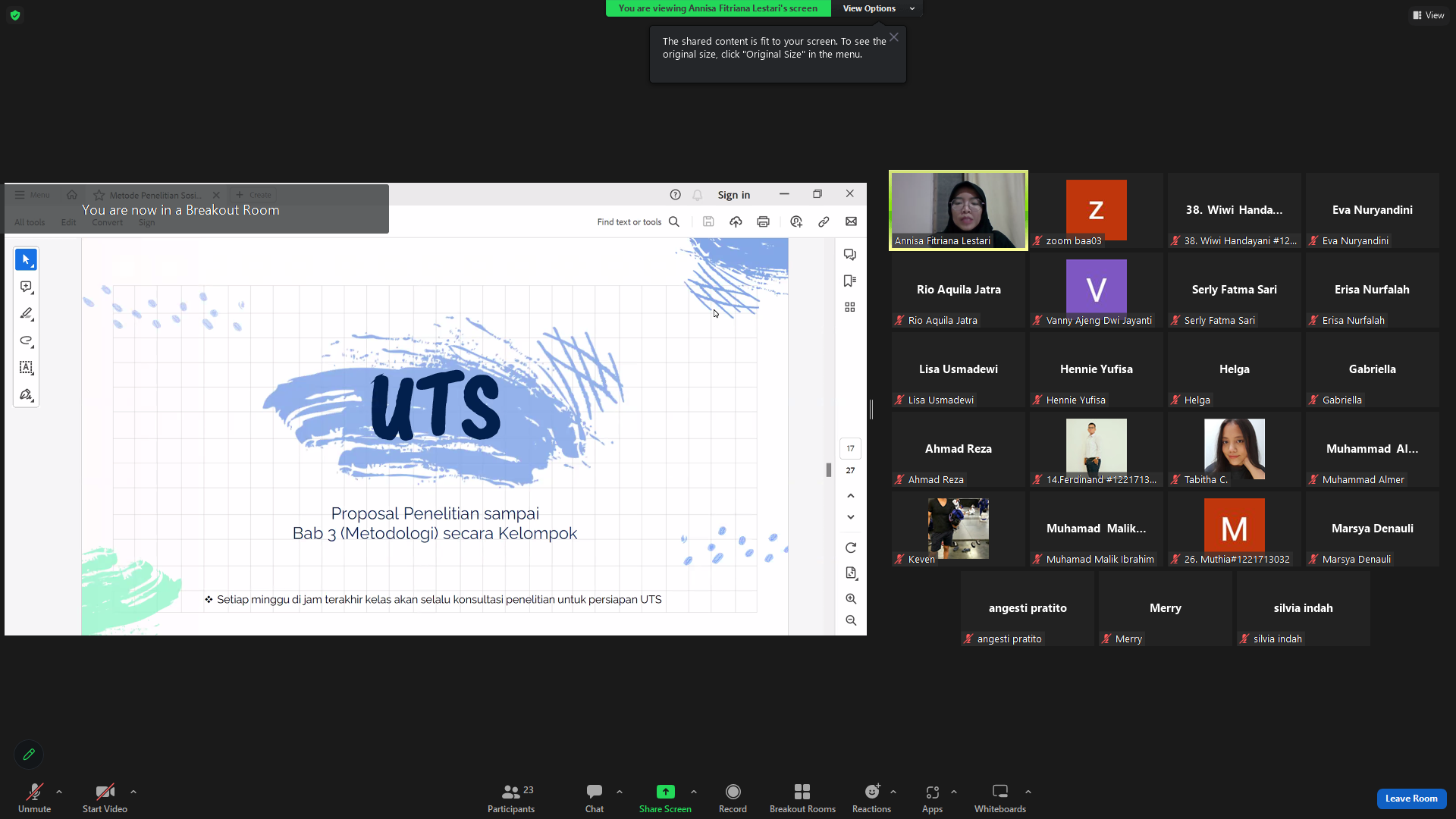Viewport: 1456px width, 819px height.
Task: Expand Reactions options arrow
Action: pos(893,792)
